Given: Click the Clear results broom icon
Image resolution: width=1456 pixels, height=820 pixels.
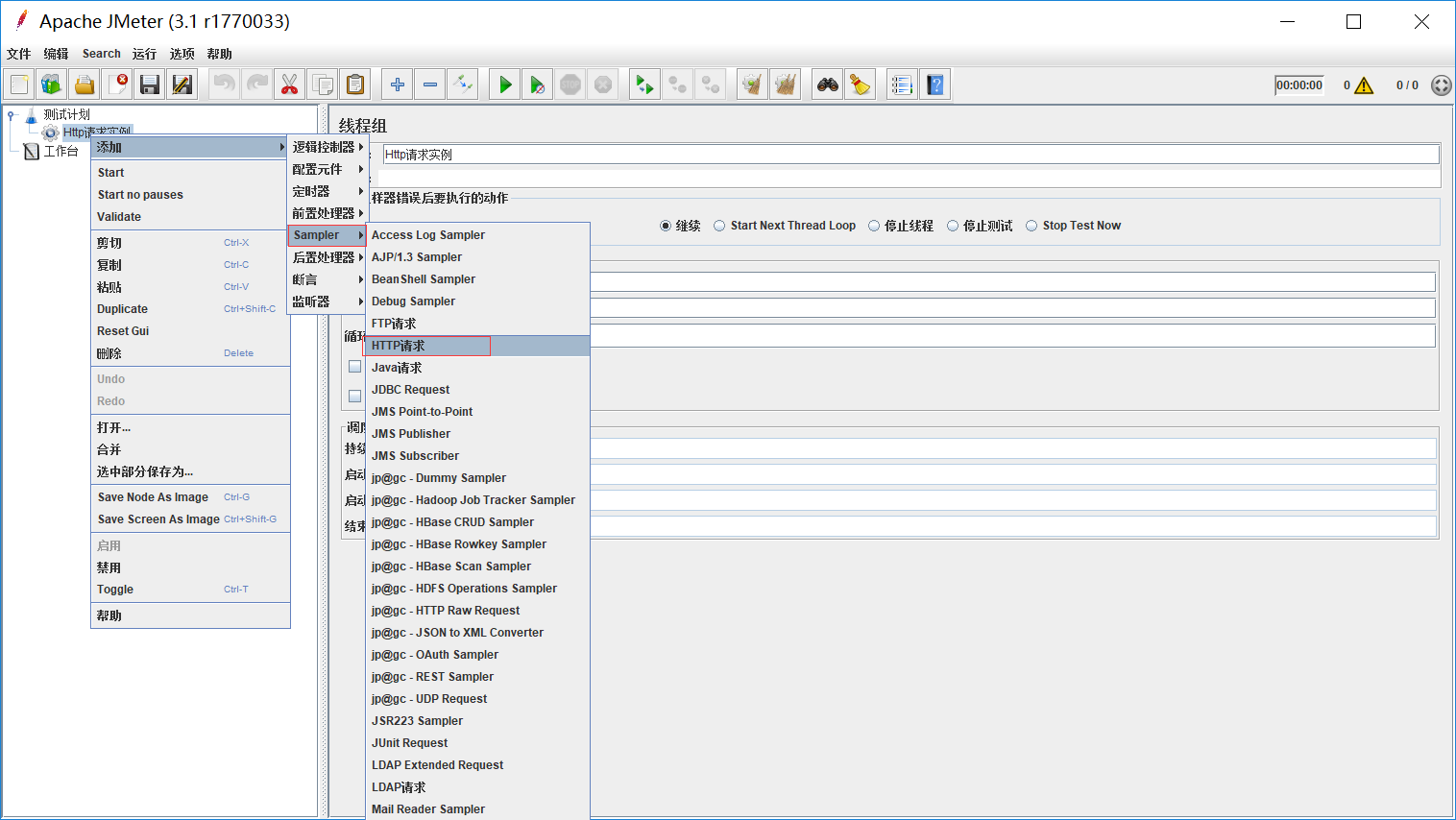Looking at the screenshot, I should [752, 84].
